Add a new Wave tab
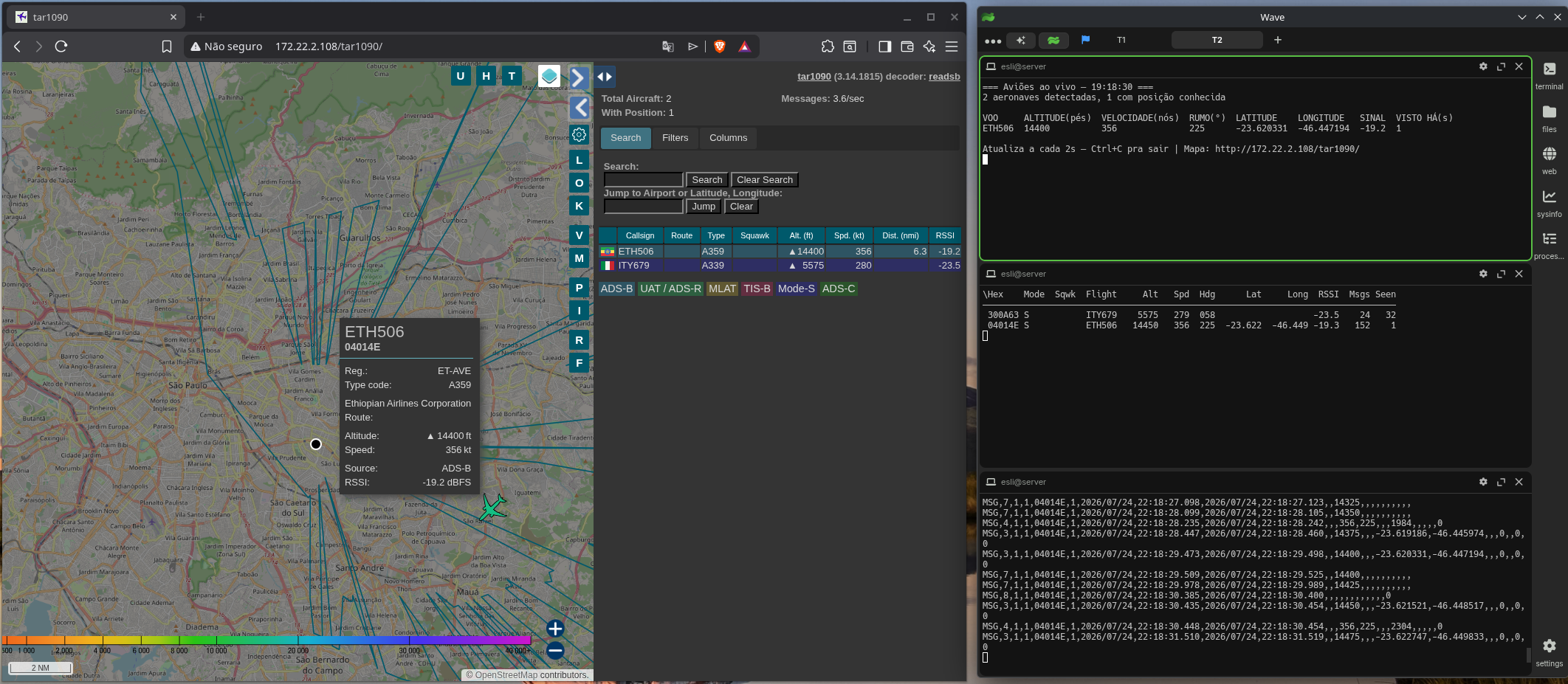The image size is (1568, 684). pyautogui.click(x=1278, y=40)
